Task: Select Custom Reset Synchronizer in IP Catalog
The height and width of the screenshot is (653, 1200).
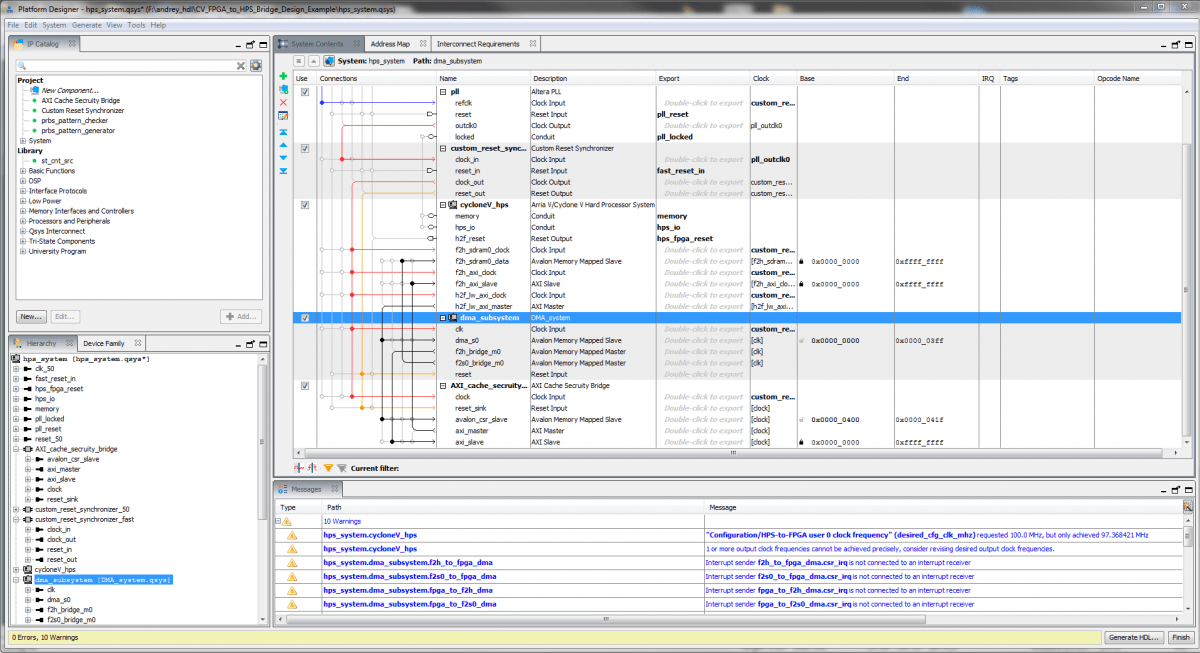Action: [x=83, y=110]
